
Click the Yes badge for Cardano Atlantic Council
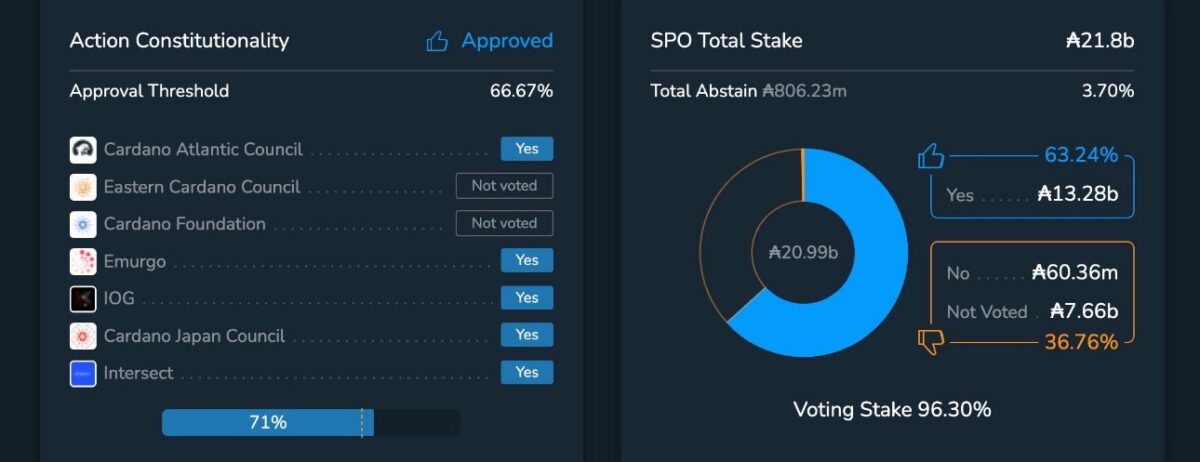pyautogui.click(x=526, y=149)
